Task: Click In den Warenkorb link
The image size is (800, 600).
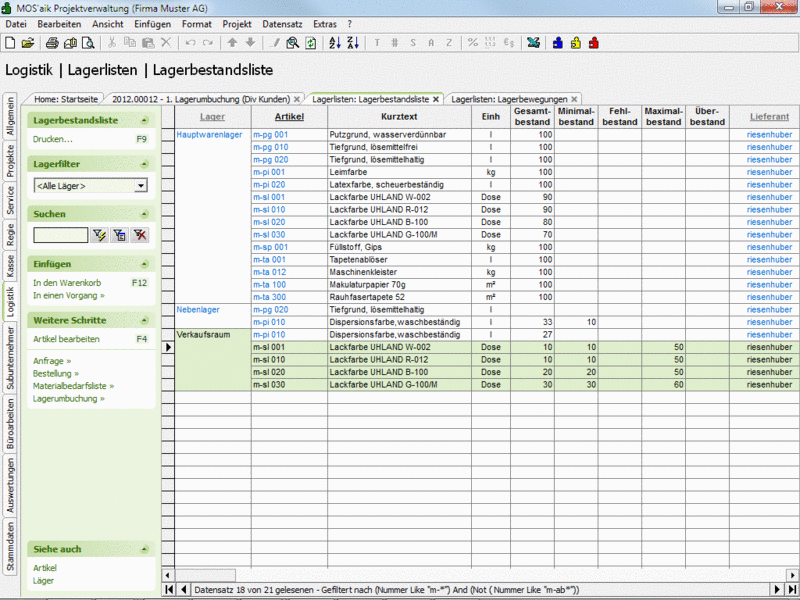Action: tap(67, 283)
